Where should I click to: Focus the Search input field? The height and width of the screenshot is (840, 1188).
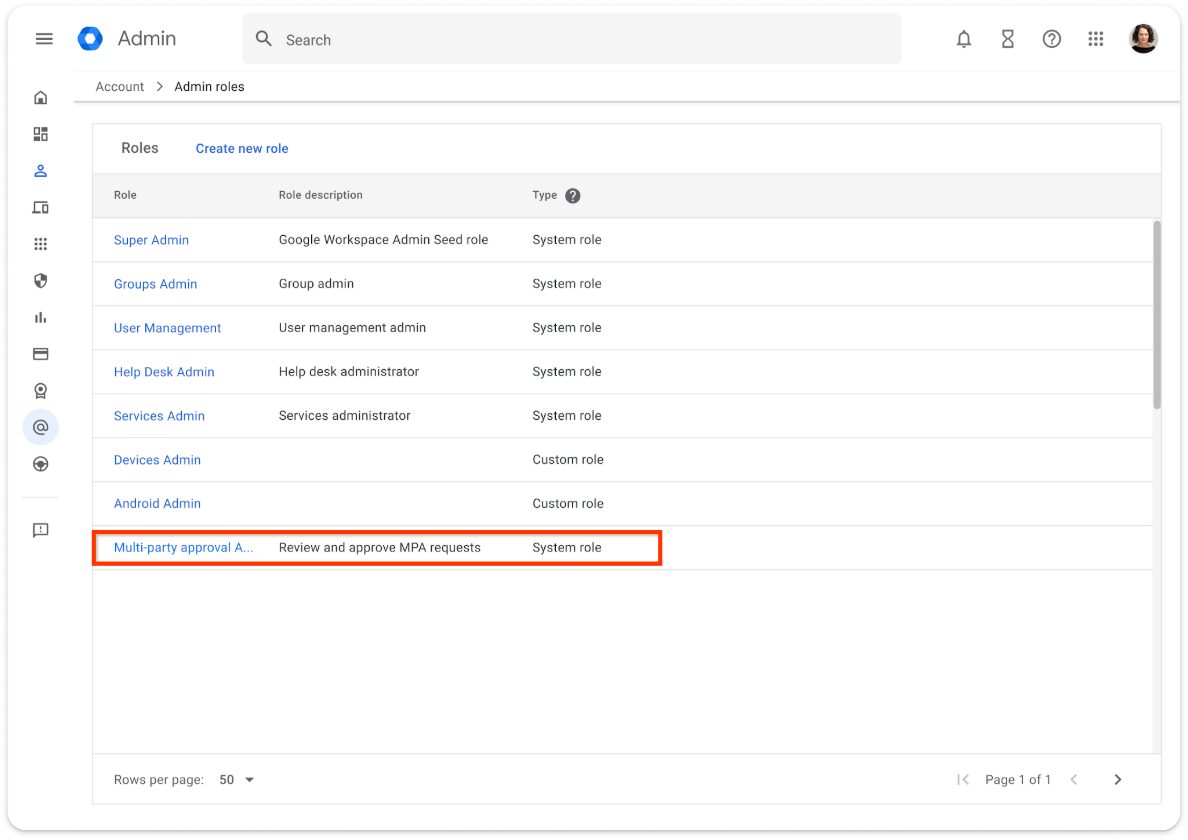[572, 39]
